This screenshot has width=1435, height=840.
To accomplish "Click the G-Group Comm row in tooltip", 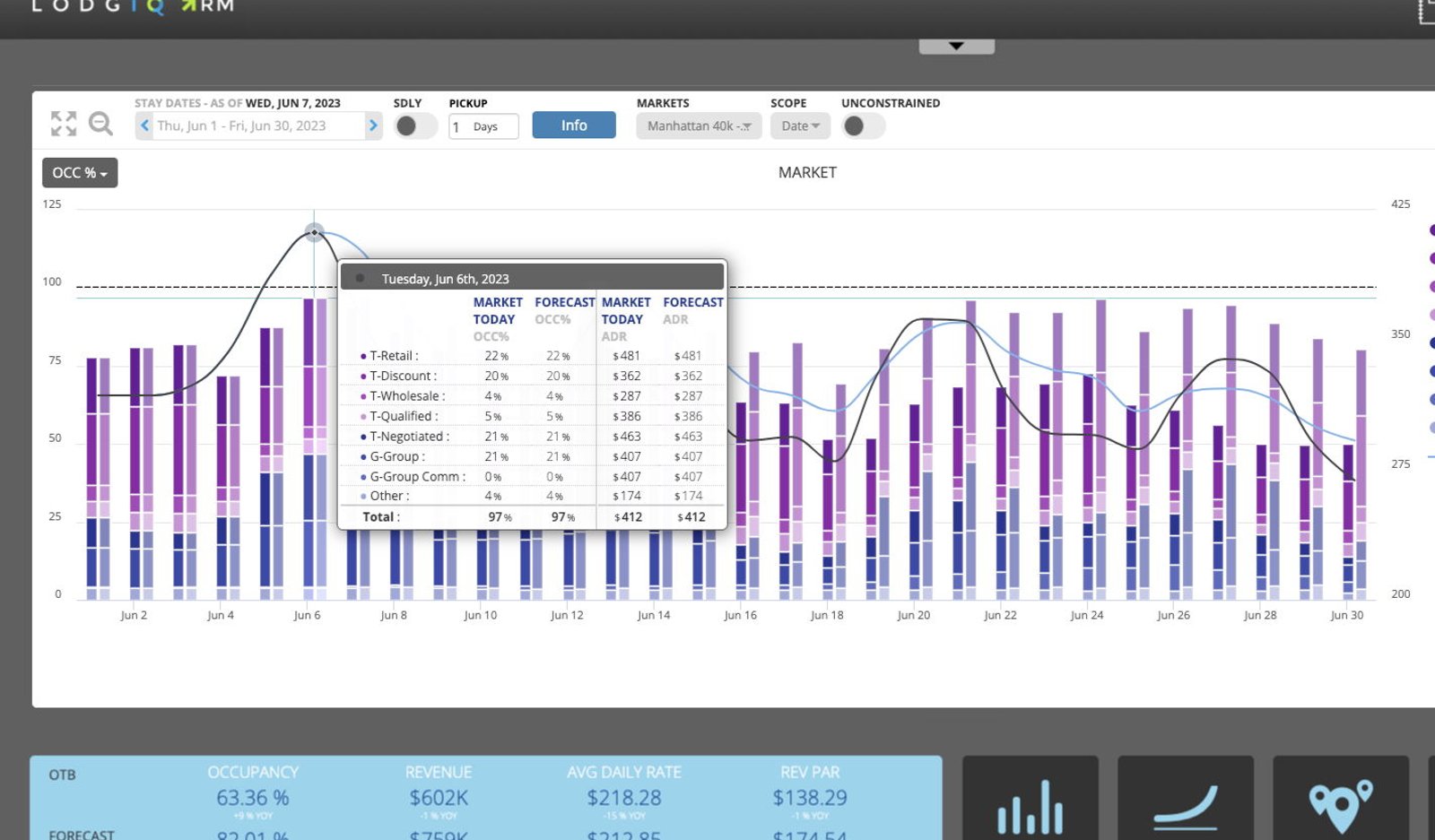I will point(533,476).
